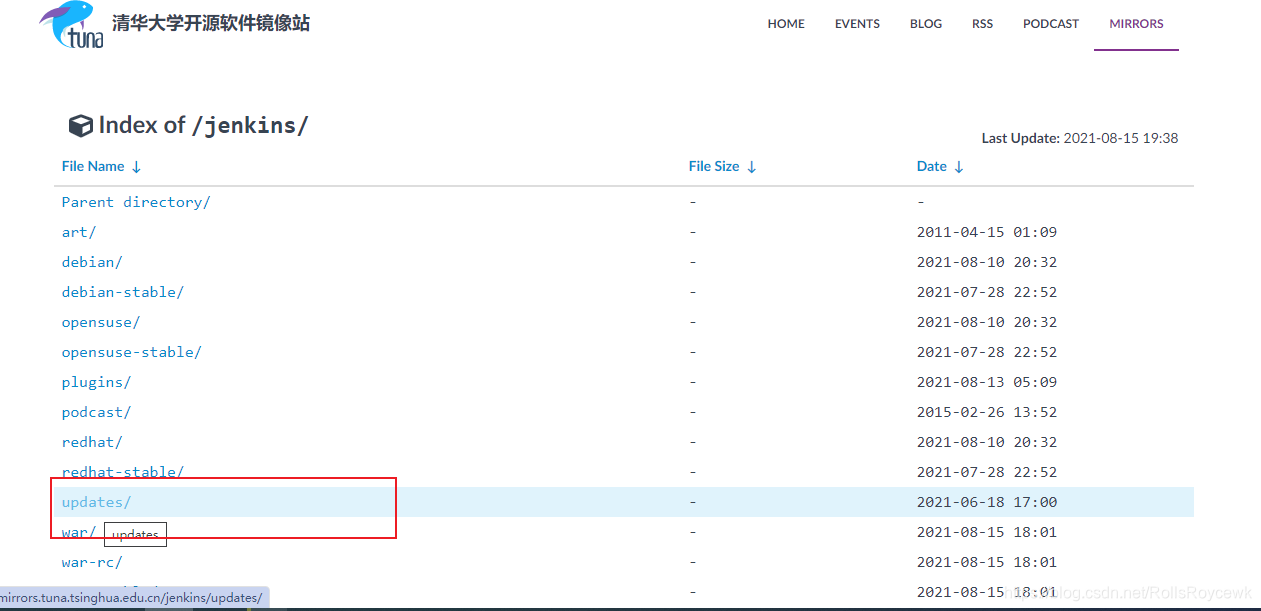Open the redhat-stable/ directory
Viewport: 1261px width, 611px height.
123,472
